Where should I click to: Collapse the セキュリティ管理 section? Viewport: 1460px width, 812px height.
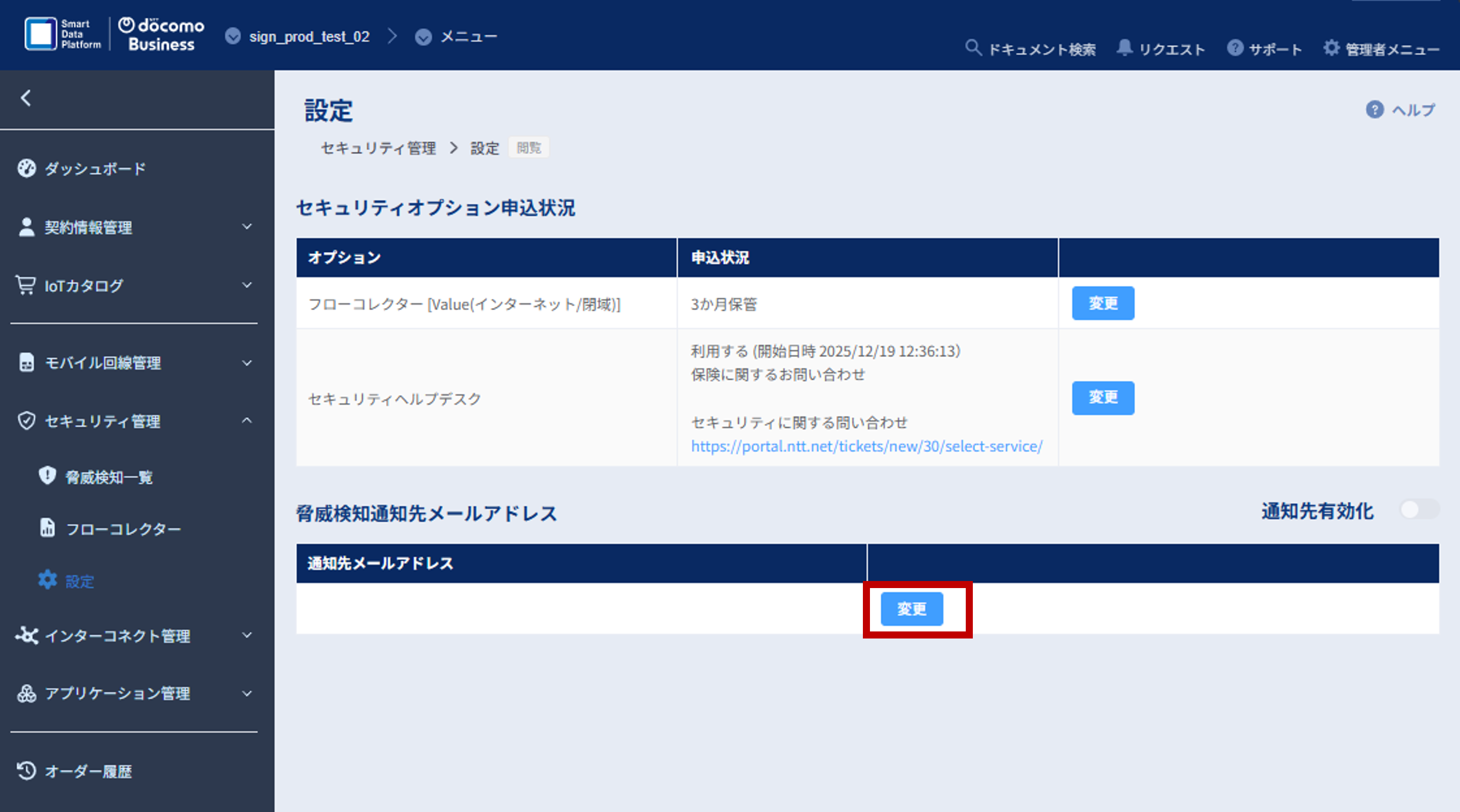click(x=247, y=421)
